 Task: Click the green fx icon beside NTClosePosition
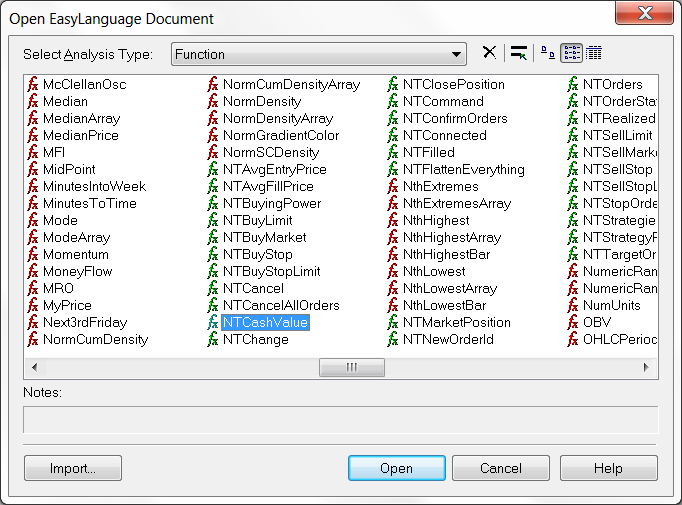pyautogui.click(x=393, y=84)
